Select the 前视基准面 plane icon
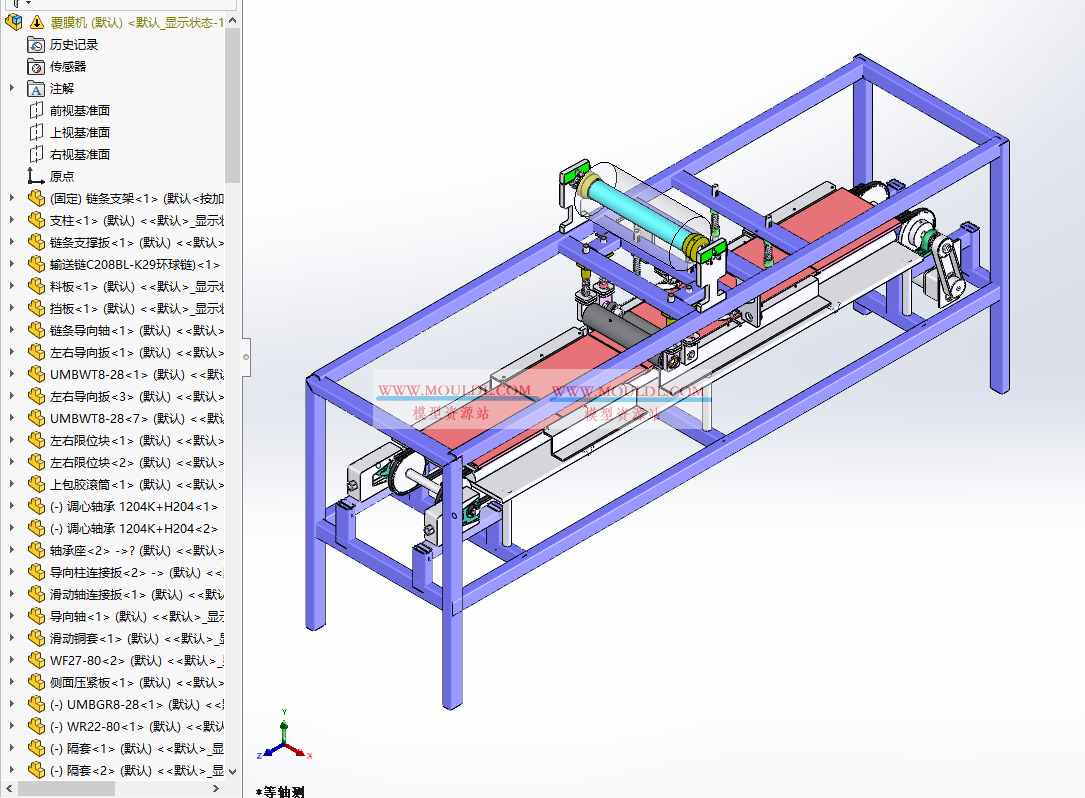 point(36,111)
